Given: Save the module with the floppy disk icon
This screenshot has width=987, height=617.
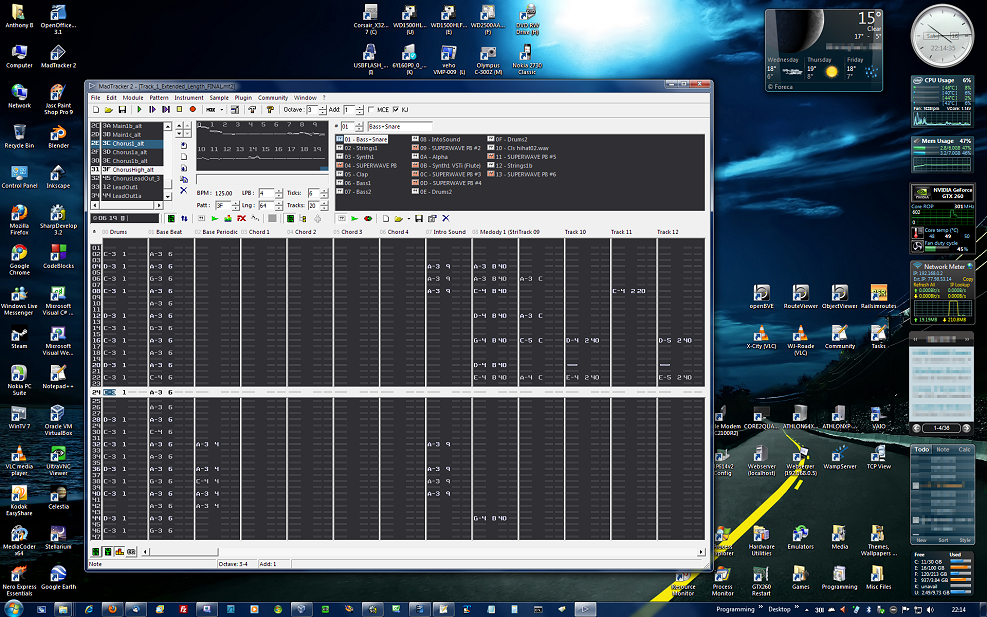Looking at the screenshot, I should point(122,109).
